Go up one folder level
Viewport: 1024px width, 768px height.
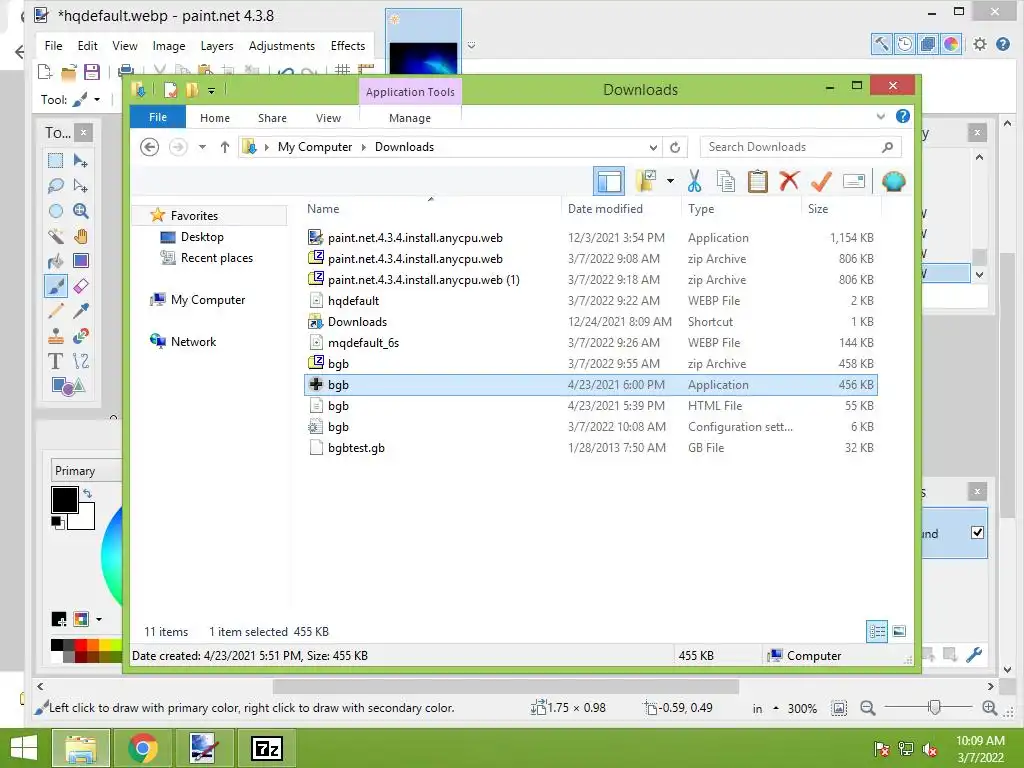[225, 147]
